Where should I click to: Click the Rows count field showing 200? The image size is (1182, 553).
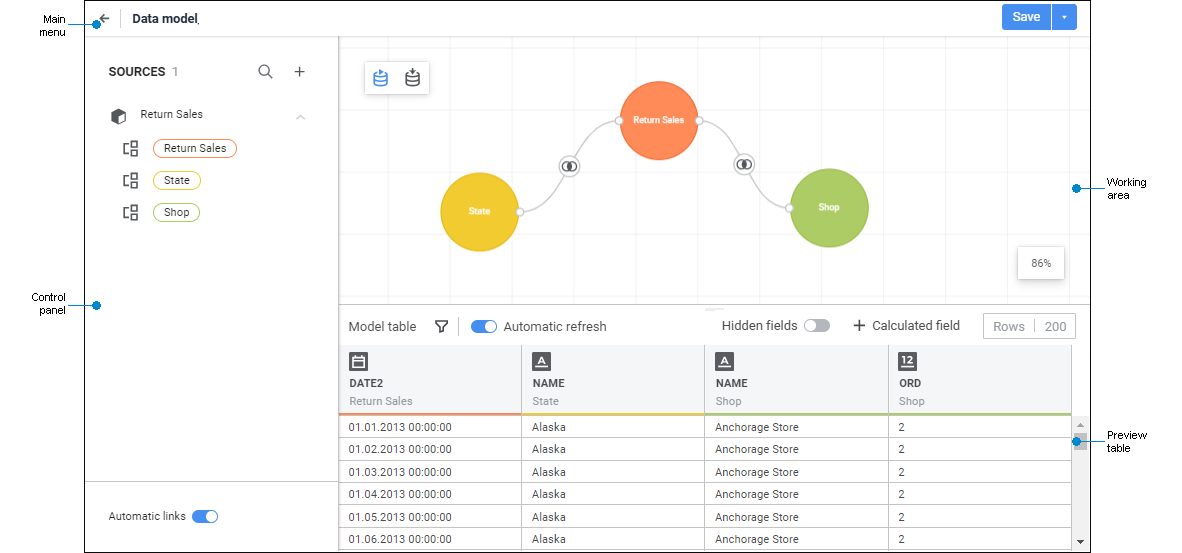[1030, 326]
